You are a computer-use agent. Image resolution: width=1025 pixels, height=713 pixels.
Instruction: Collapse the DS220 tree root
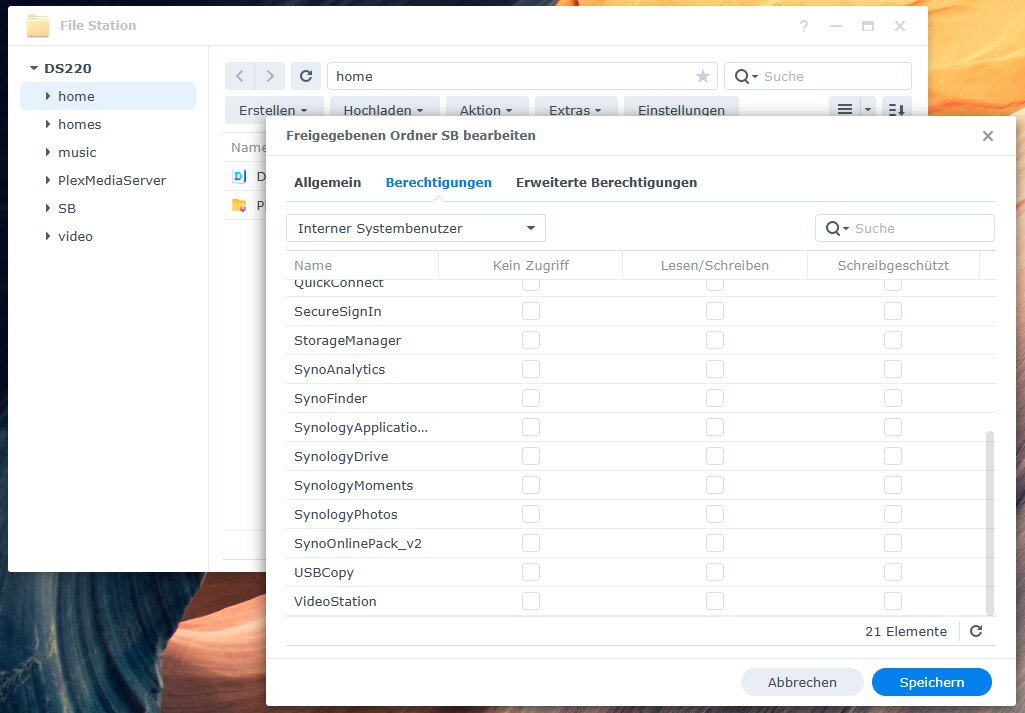pyautogui.click(x=34, y=68)
